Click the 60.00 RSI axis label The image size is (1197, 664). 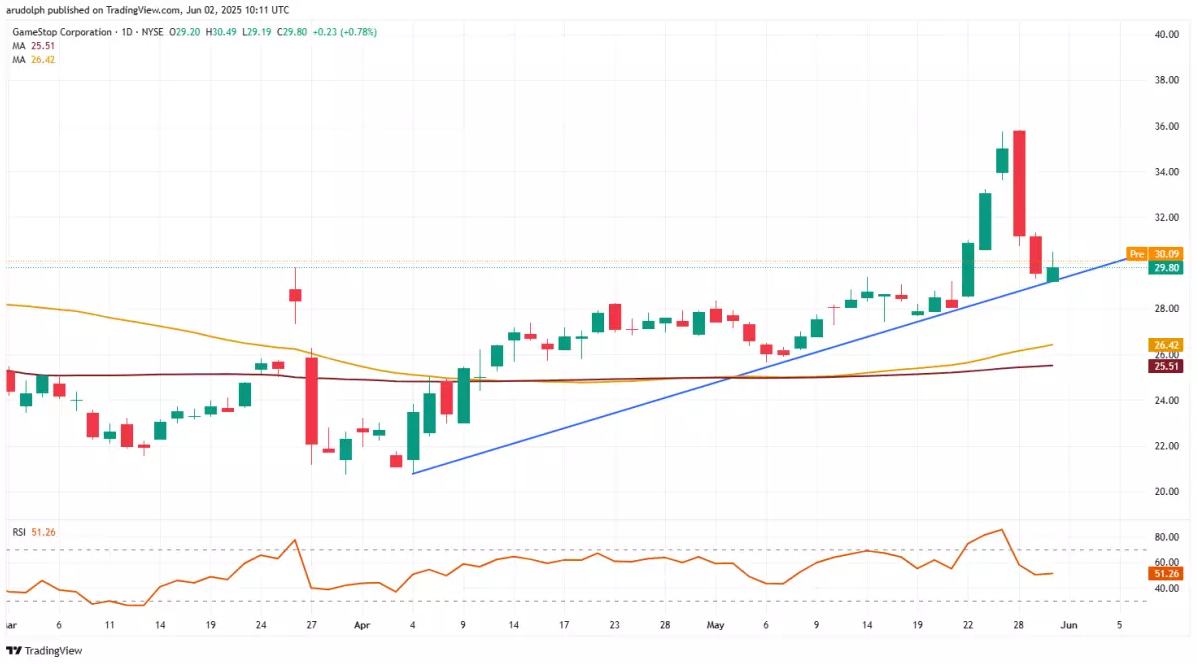[x=1166, y=562]
